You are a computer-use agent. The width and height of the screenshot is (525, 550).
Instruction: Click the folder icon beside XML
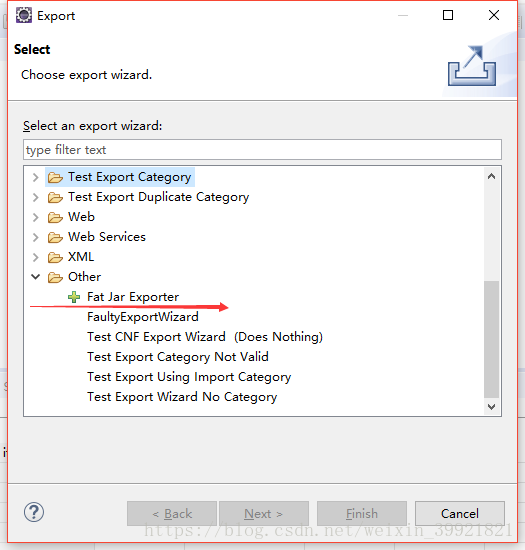tap(55, 257)
